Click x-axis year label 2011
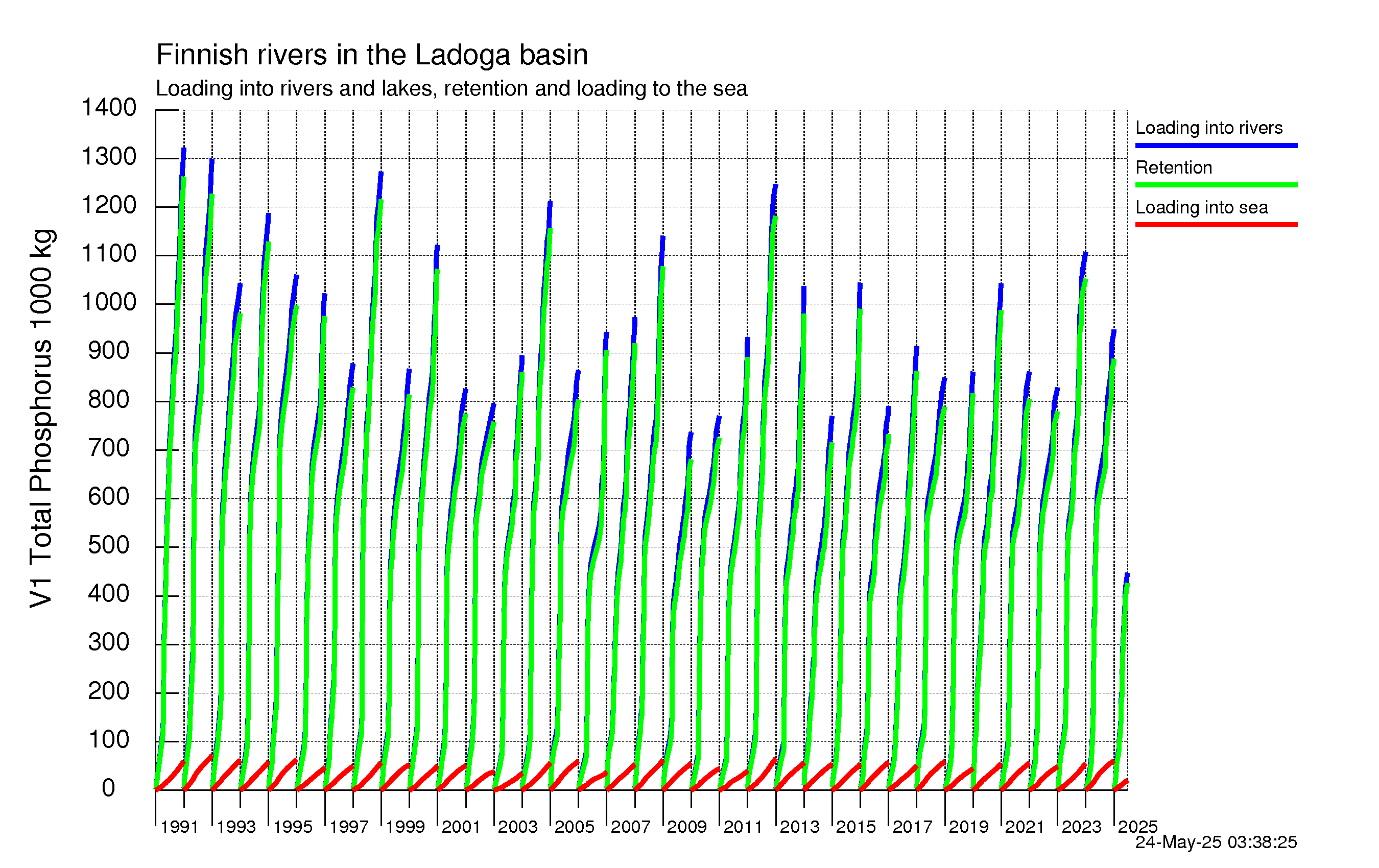 point(743,827)
